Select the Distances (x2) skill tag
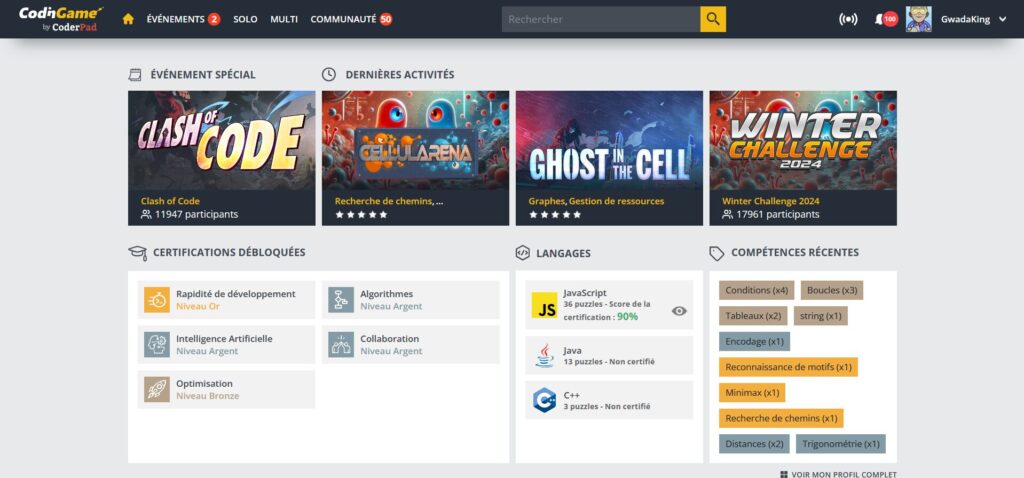 (x=754, y=443)
